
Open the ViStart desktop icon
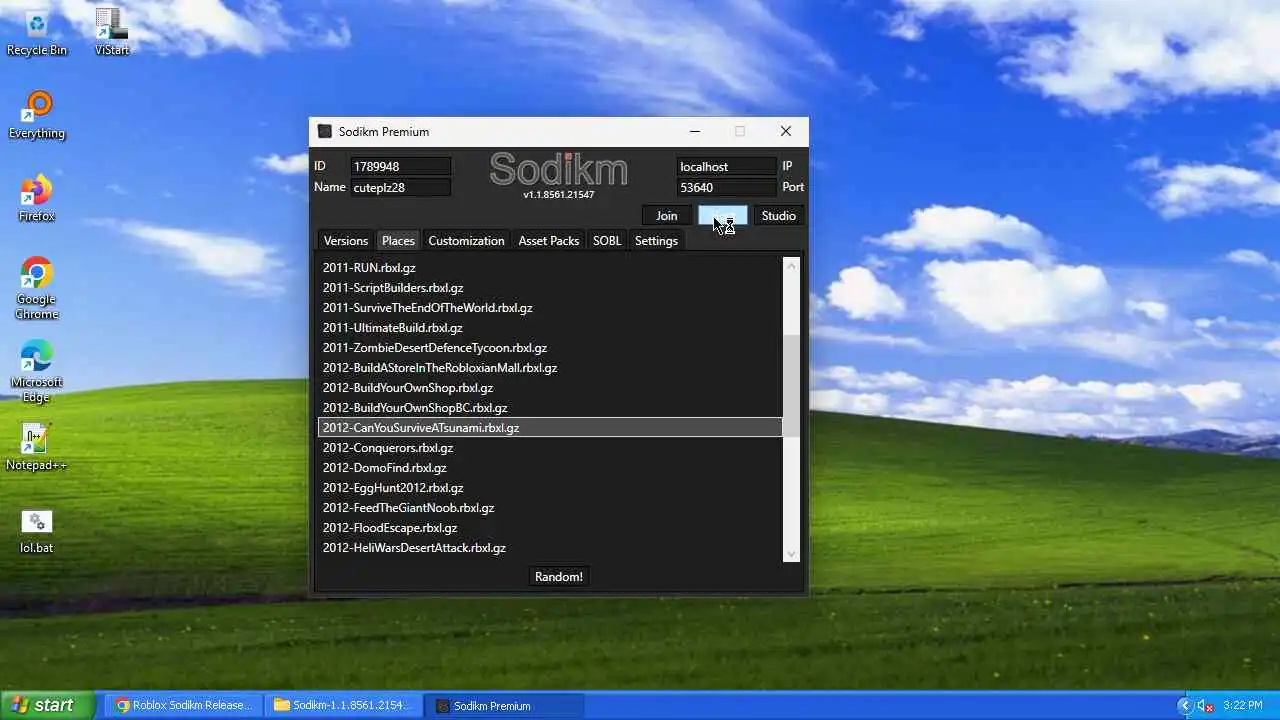(111, 32)
